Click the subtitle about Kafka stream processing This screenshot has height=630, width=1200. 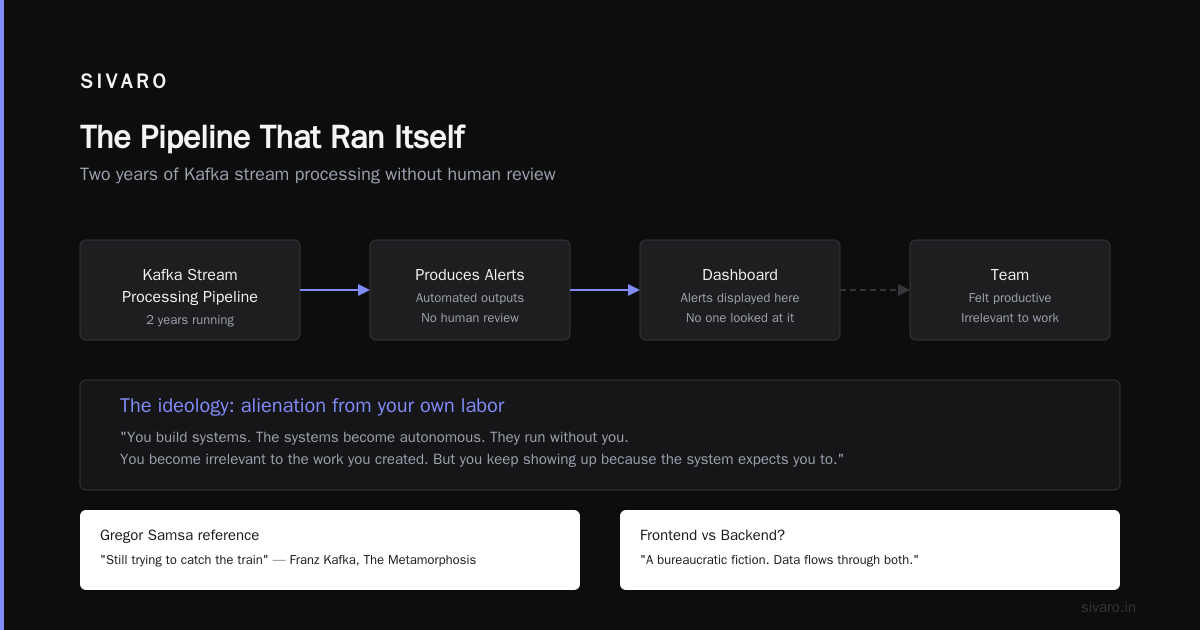tap(318, 174)
